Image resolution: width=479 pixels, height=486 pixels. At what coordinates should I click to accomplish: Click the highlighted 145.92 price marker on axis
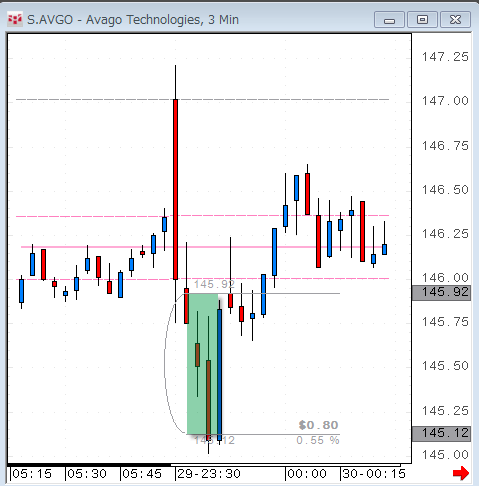441,293
